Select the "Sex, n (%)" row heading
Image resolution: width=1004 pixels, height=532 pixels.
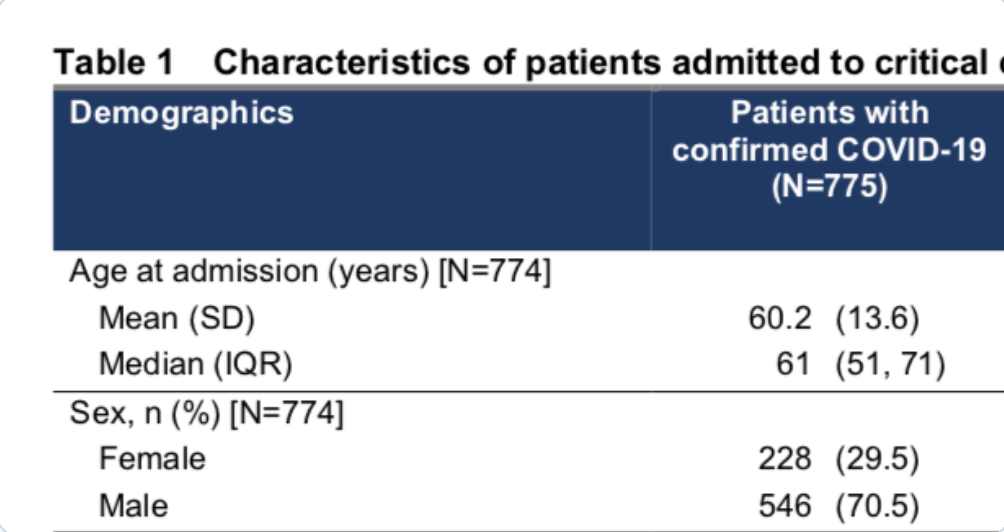coord(206,411)
